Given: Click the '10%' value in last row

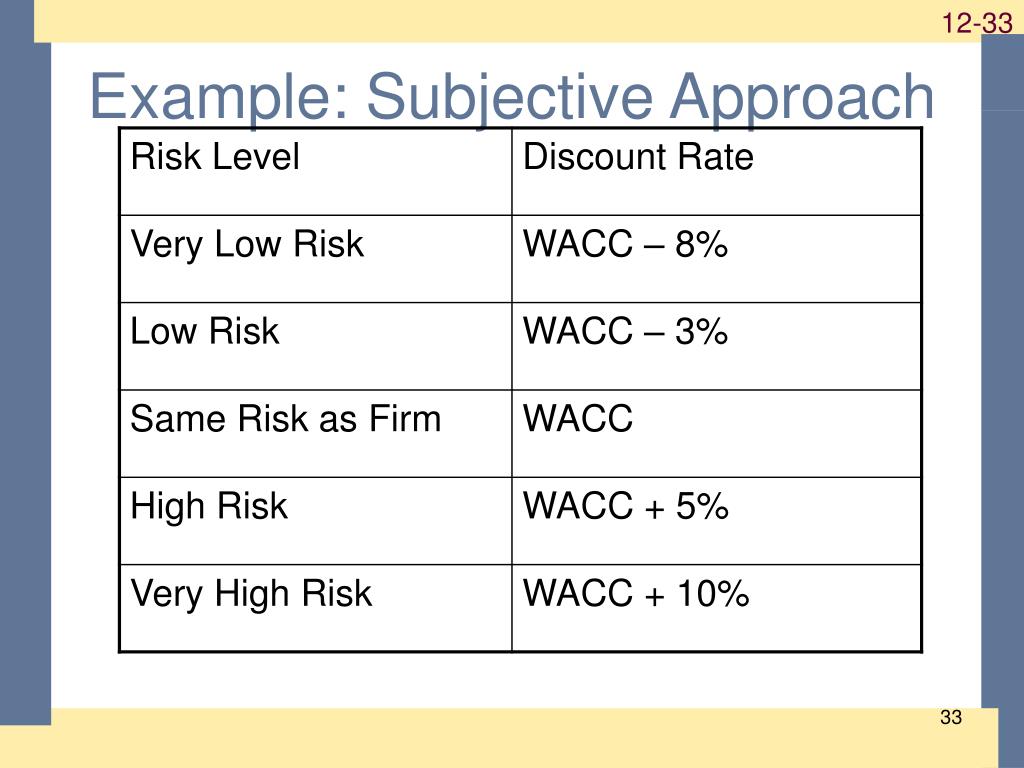Looking at the screenshot, I should pyautogui.click(x=712, y=594).
